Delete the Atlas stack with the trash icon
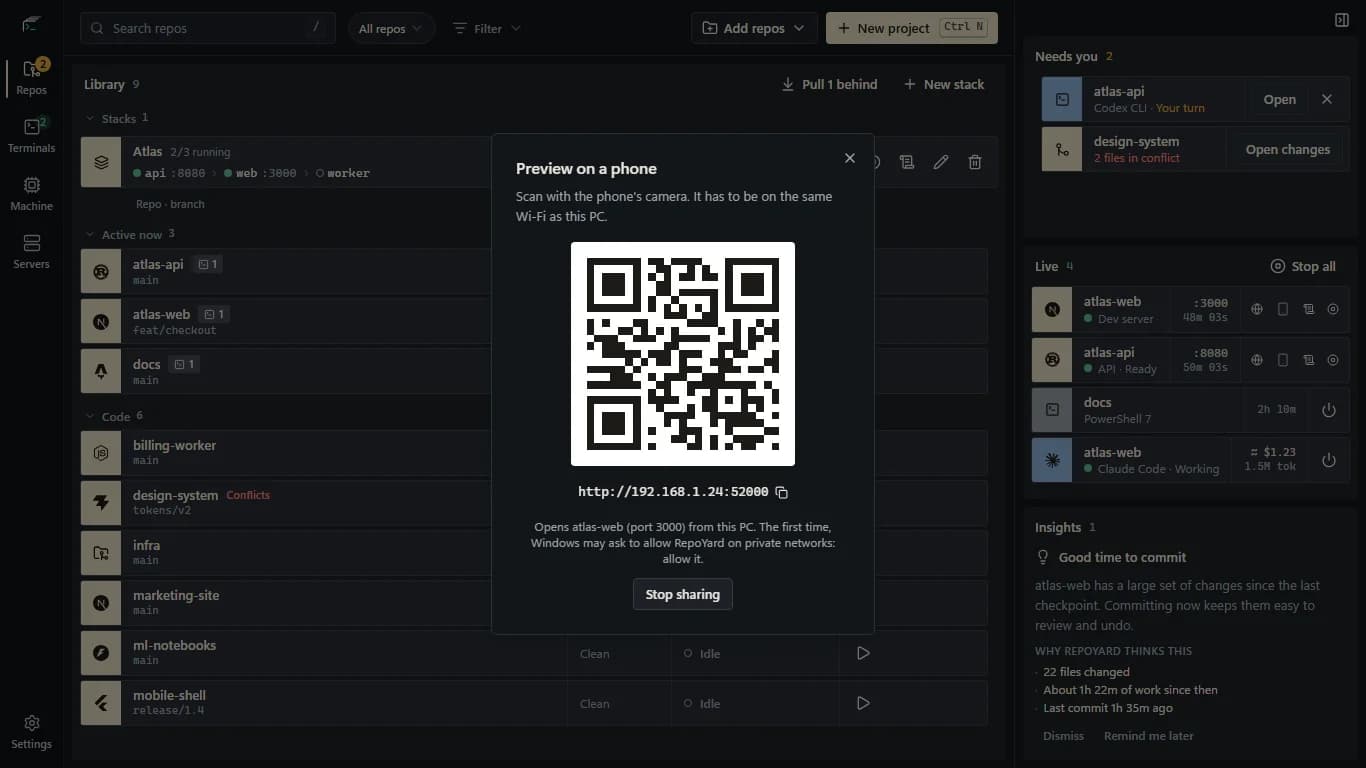1366x768 pixels. [975, 162]
